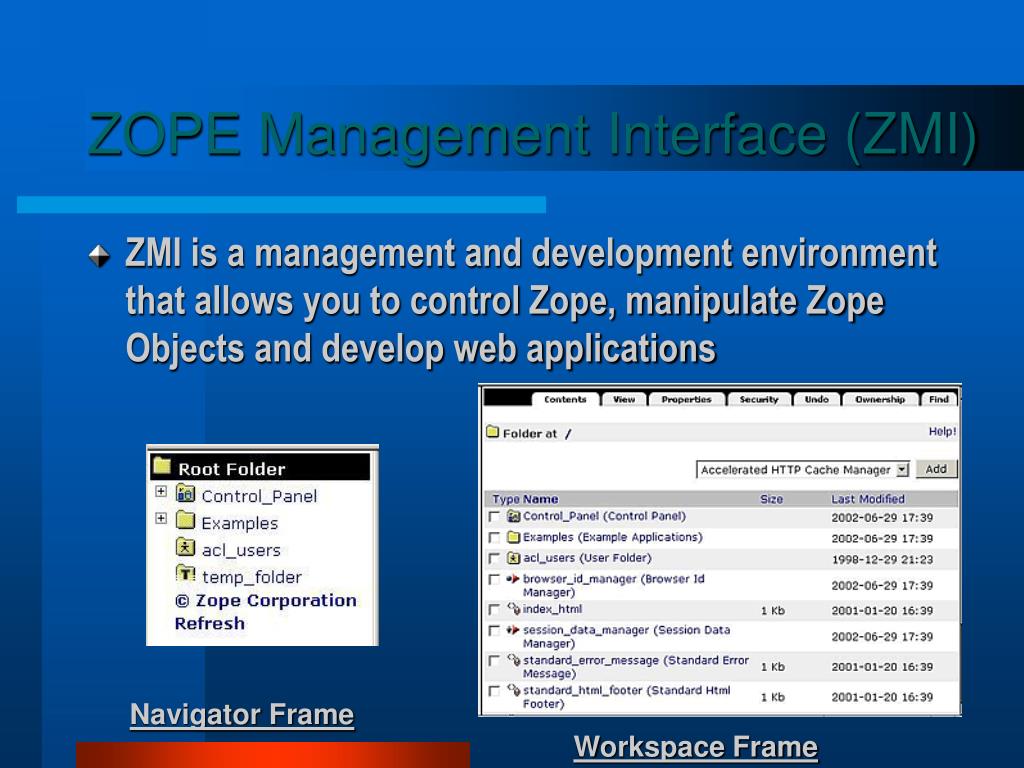Open the Find tab
Image resolution: width=1024 pixels, height=768 pixels.
click(x=938, y=399)
